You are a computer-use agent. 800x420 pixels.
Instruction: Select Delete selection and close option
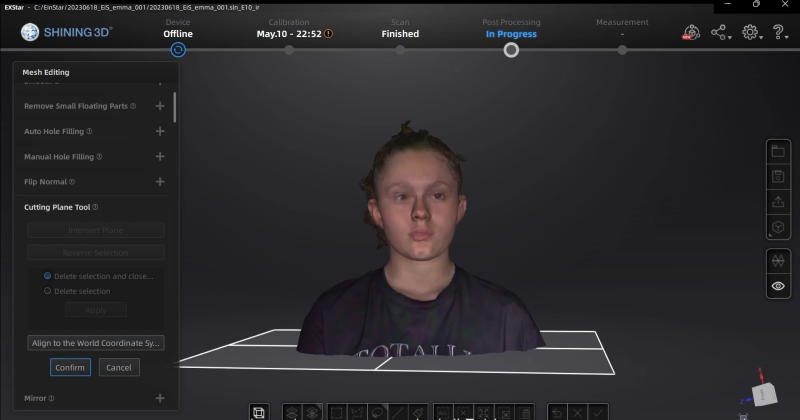(x=47, y=276)
